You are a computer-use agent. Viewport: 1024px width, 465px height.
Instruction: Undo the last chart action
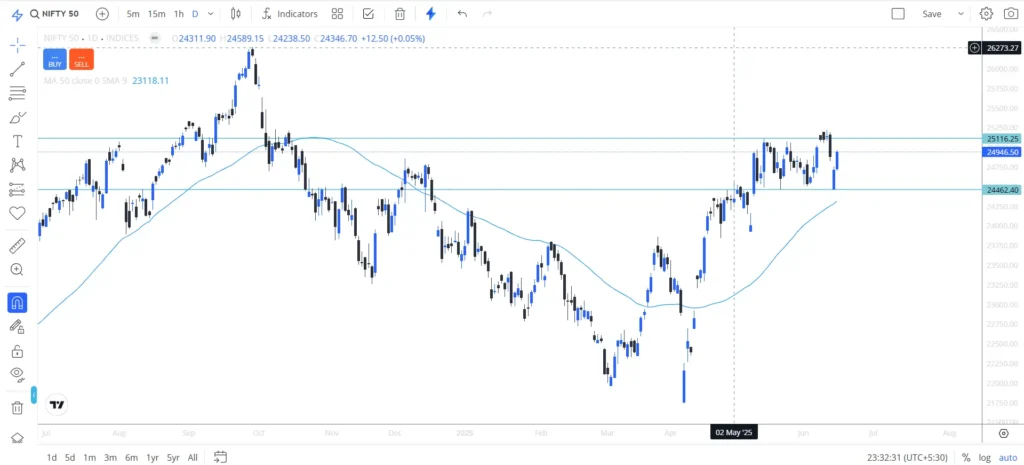pos(462,14)
